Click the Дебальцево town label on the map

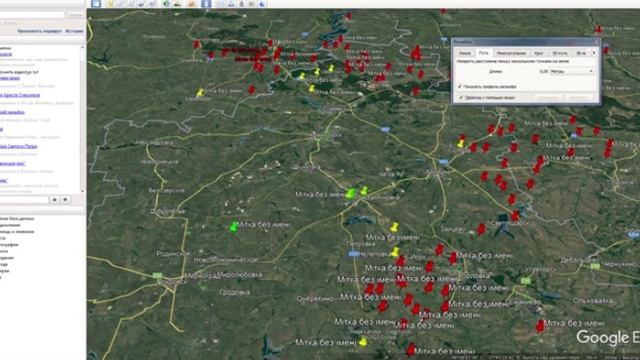click(x=580, y=260)
